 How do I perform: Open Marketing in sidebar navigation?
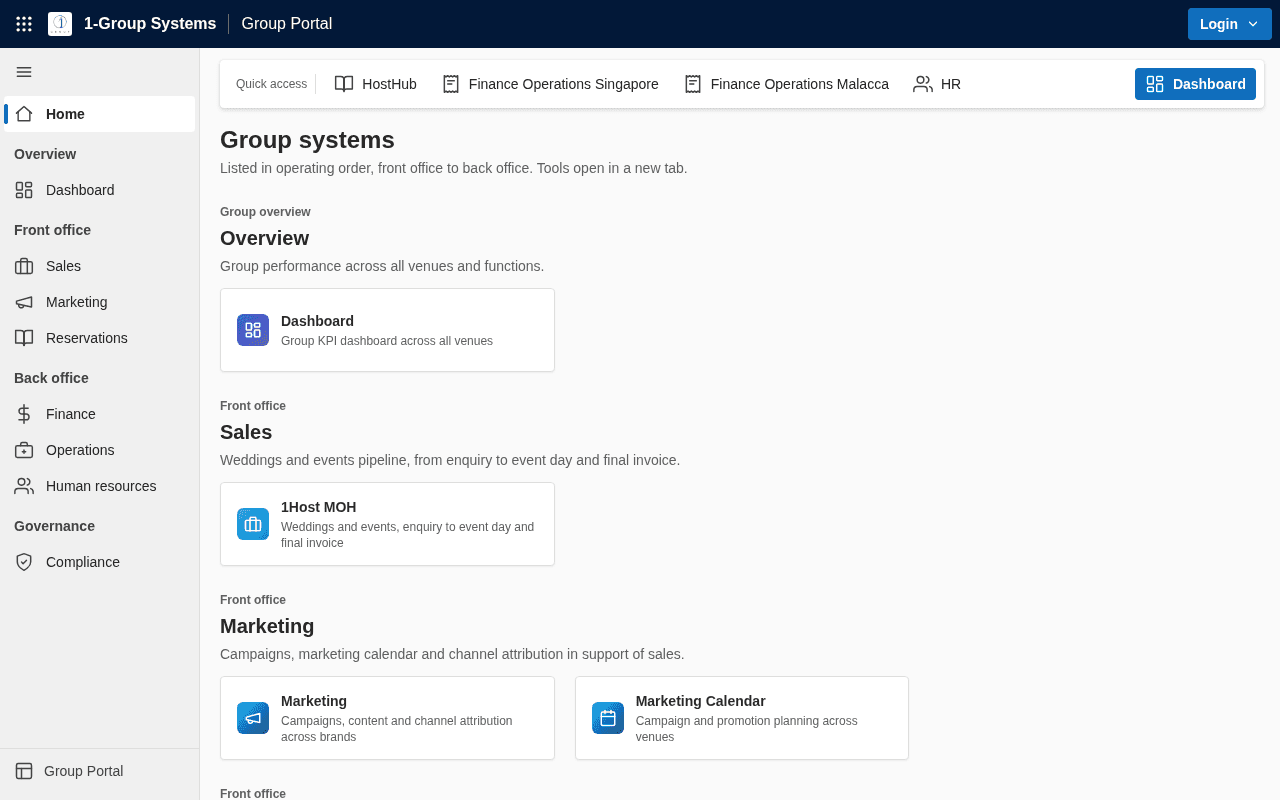(x=99, y=302)
